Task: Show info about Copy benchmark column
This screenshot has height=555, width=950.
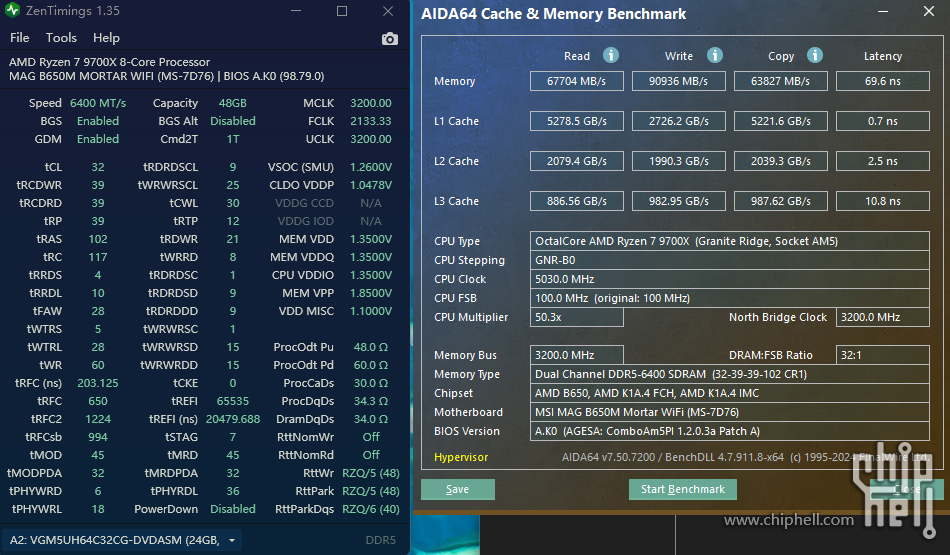Action: click(815, 55)
